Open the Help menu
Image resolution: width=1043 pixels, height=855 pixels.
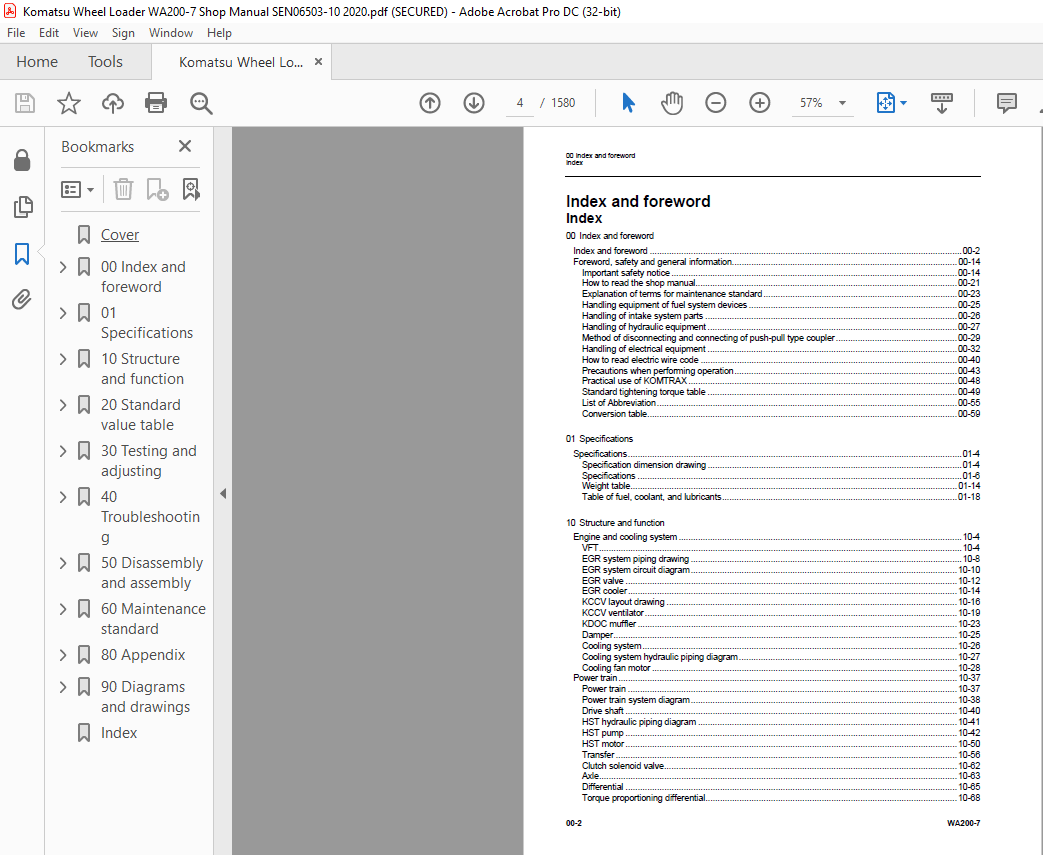(x=219, y=33)
